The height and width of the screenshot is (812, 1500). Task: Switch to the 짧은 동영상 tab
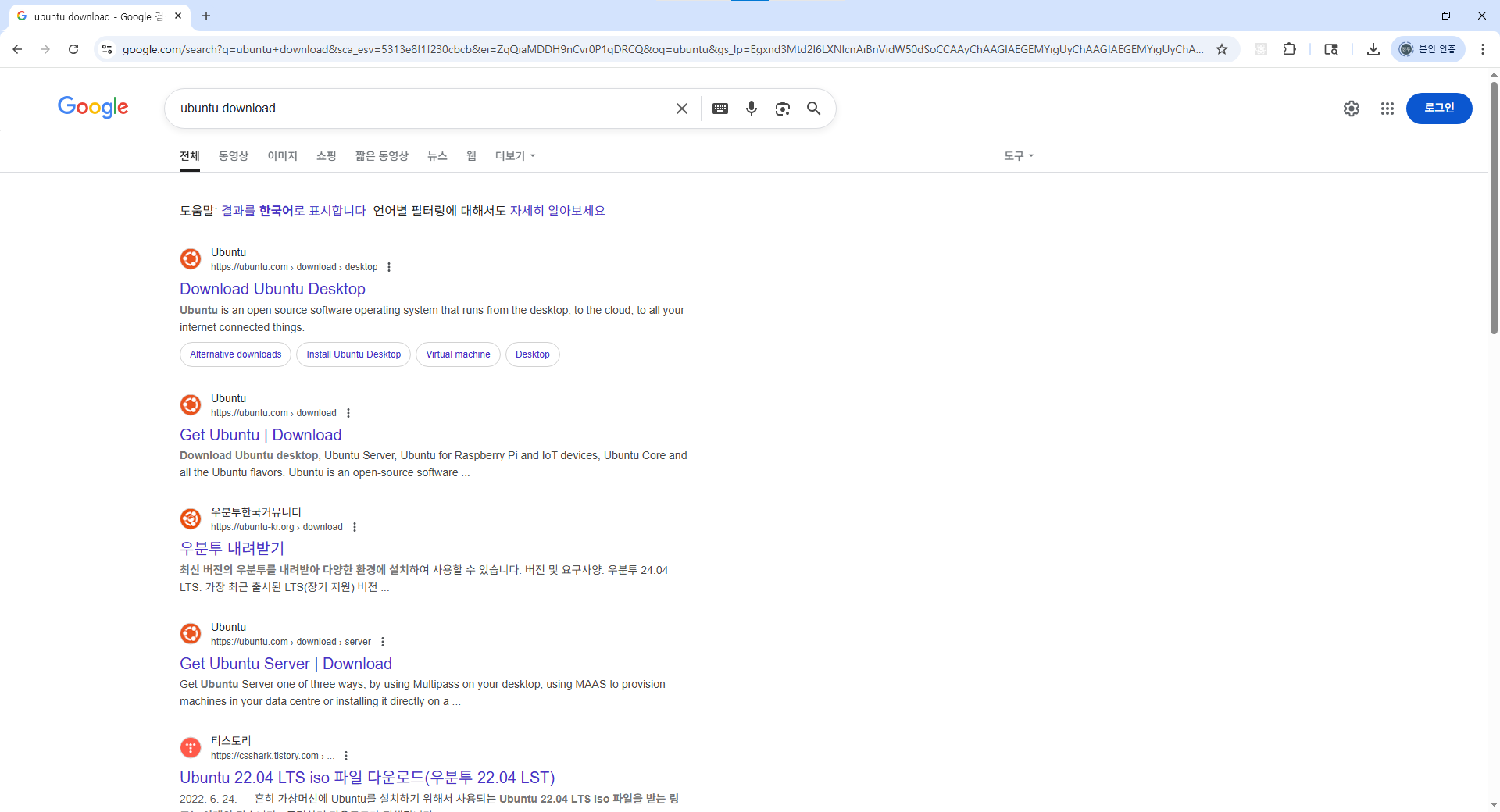382,156
